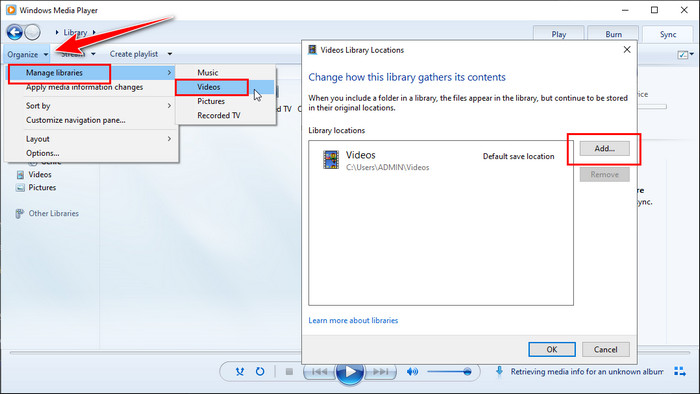Adjust the volume slider
This screenshot has width=700, height=394.
[450, 372]
